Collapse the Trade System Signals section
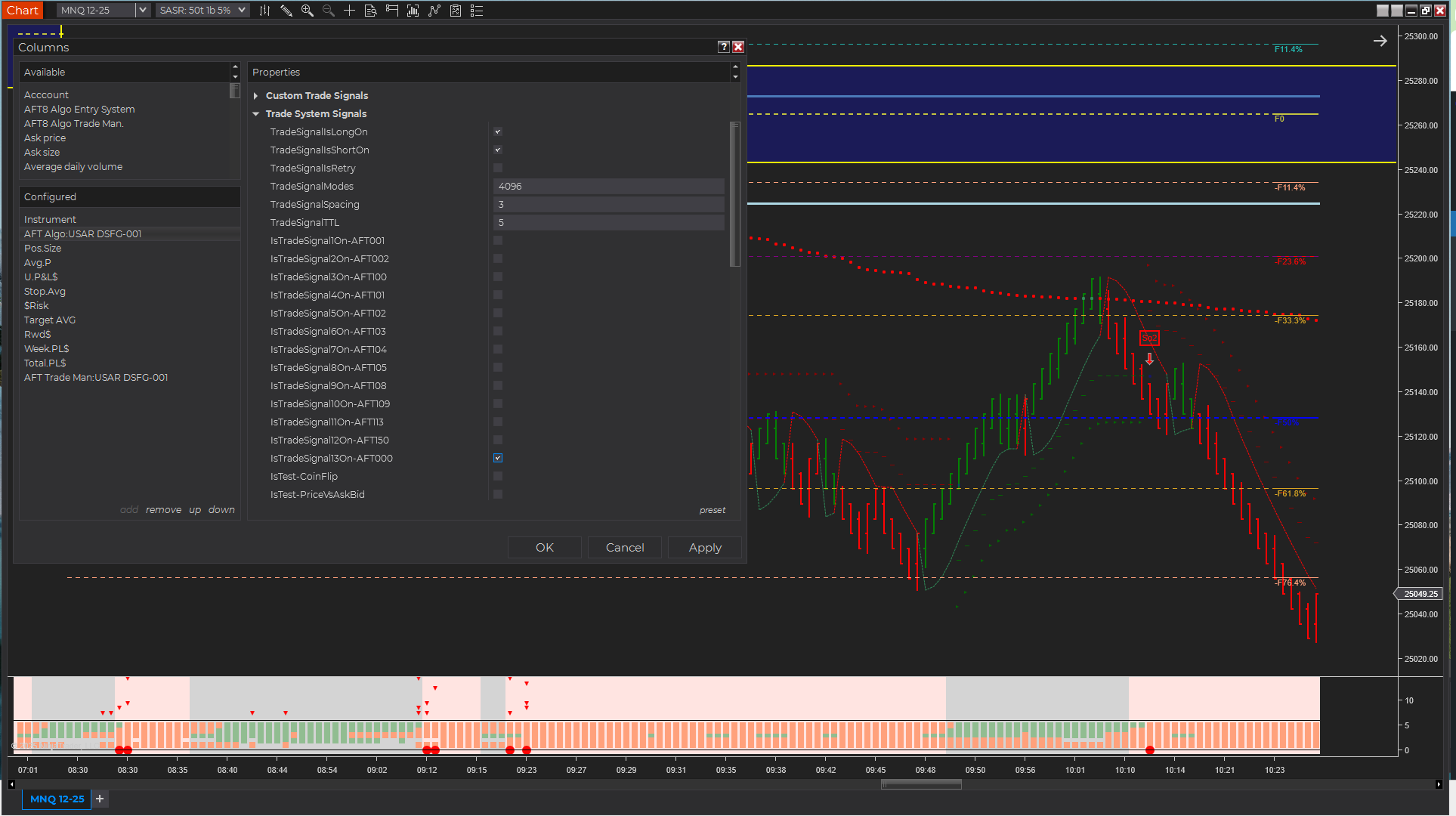Screen dimensions: 1456x816 pos(255,113)
